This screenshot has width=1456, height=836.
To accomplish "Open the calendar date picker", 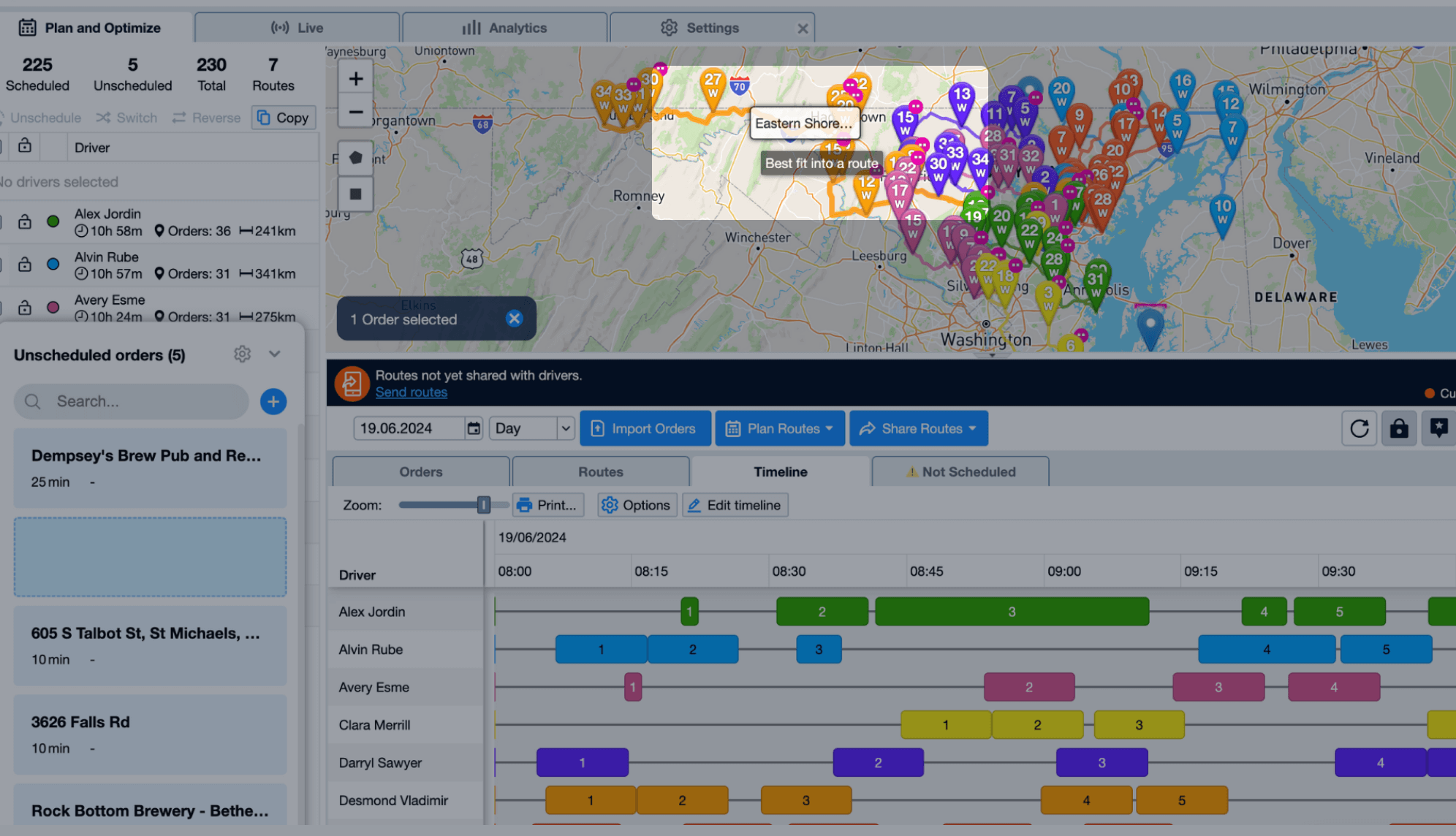I will [473, 428].
